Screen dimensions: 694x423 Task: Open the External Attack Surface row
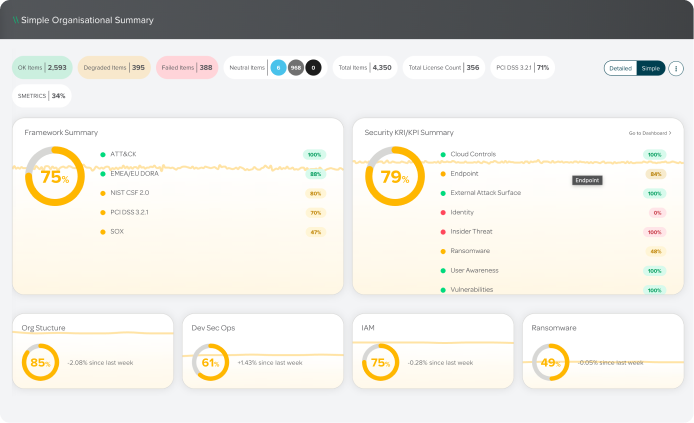point(553,193)
